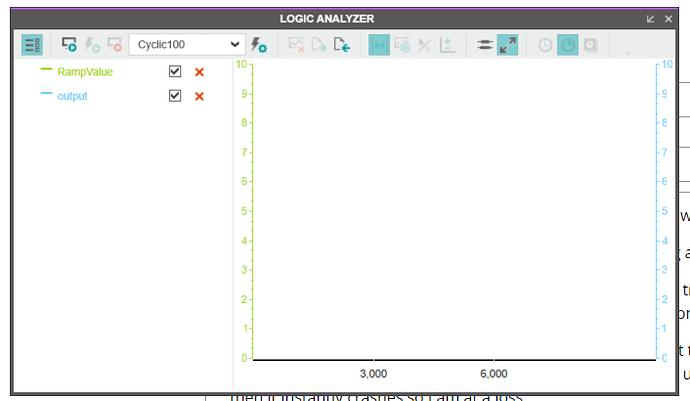Toggle the diagonal arrows auto-scale icon

click(x=508, y=45)
